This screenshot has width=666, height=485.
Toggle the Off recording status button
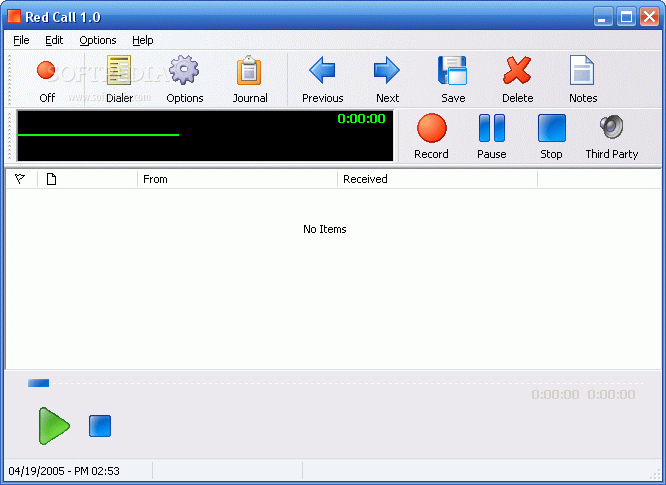point(47,80)
